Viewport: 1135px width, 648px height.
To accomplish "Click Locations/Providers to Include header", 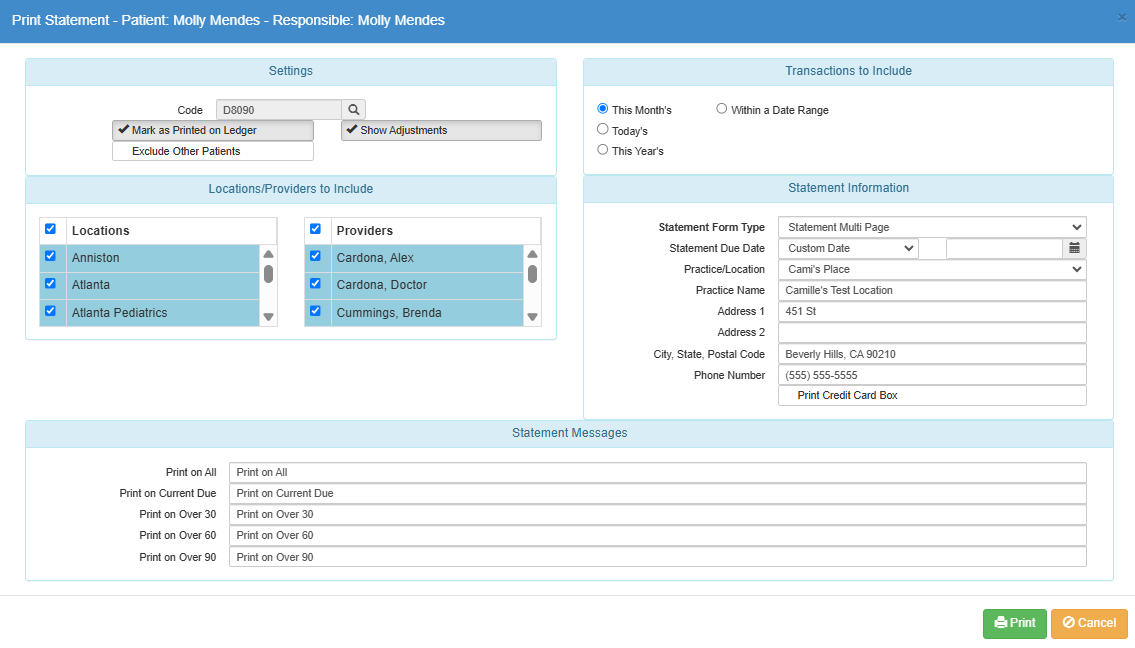I will click(291, 190).
